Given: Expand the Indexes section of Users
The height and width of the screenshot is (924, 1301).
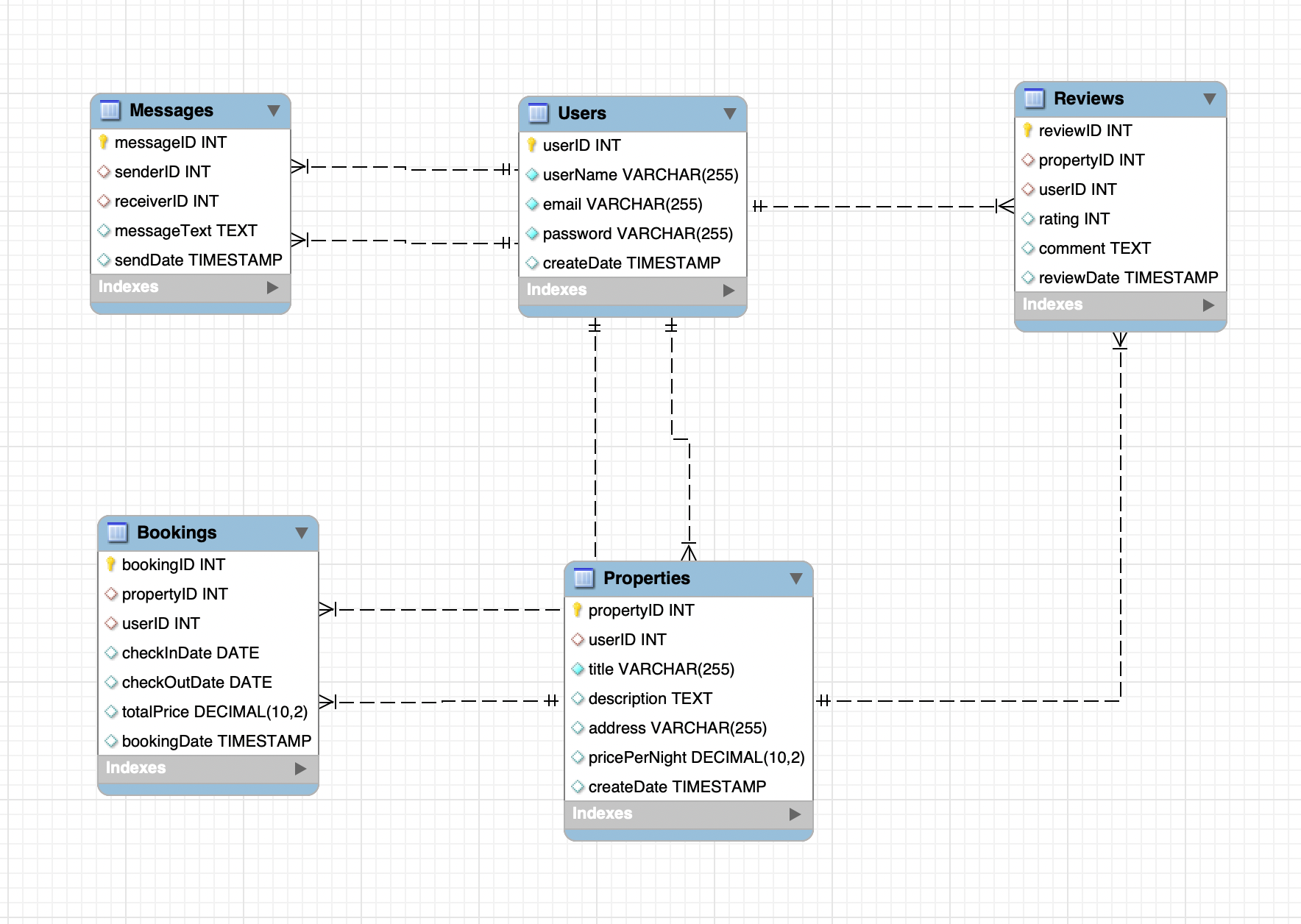Looking at the screenshot, I should [729, 291].
